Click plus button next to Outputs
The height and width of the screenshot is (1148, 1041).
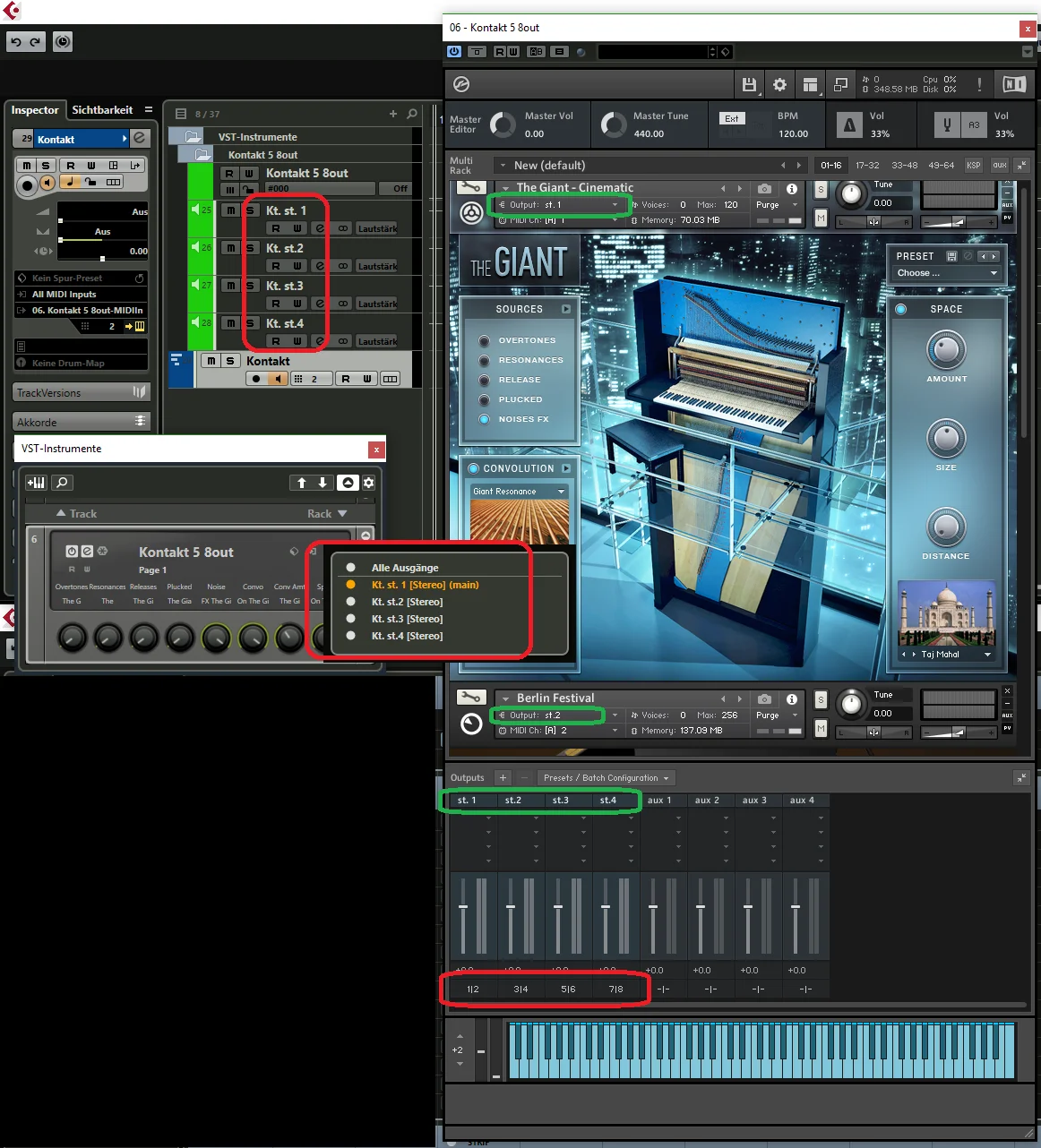coord(503,778)
